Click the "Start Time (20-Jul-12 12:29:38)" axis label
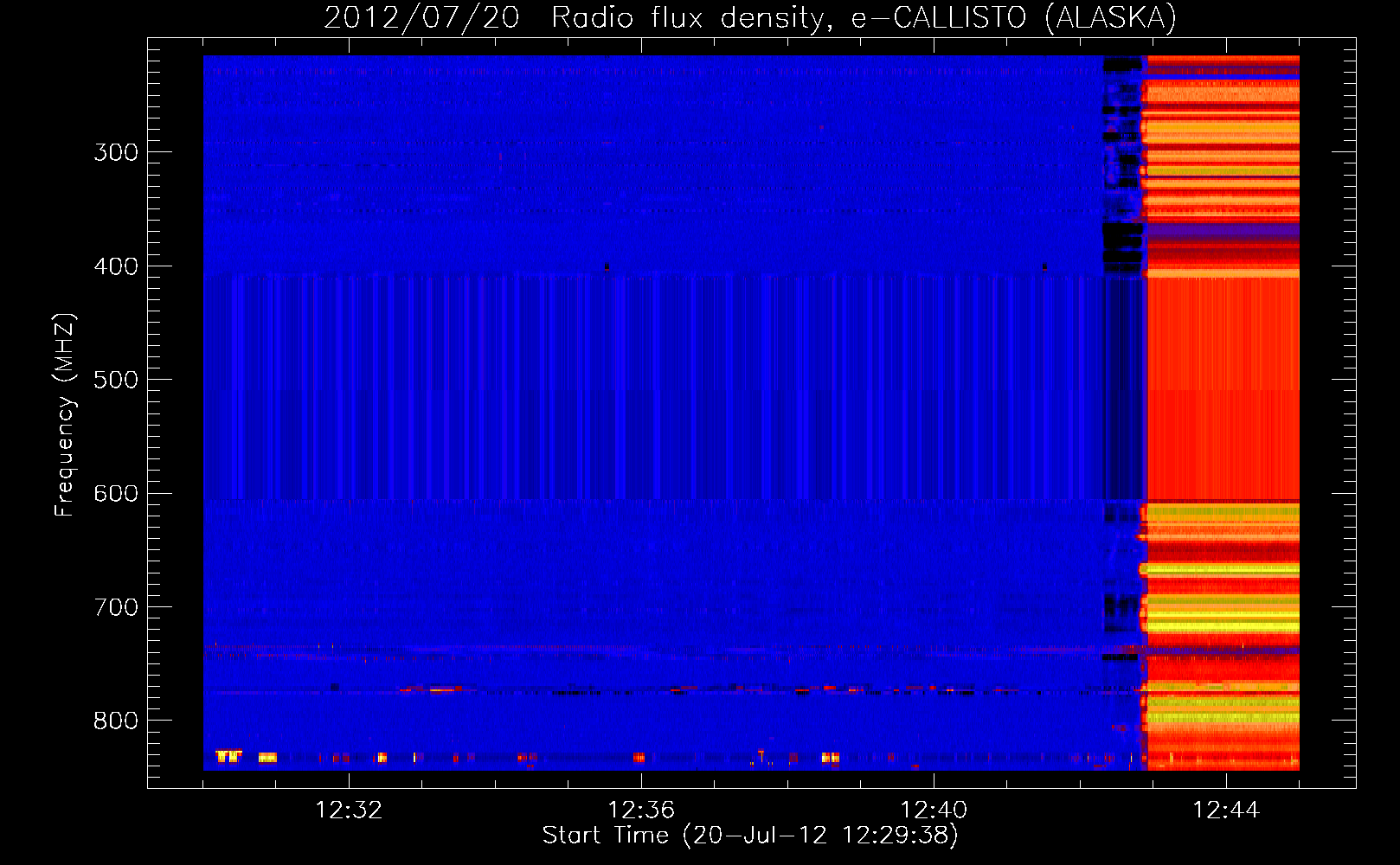Image resolution: width=1400 pixels, height=865 pixels. 750,836
